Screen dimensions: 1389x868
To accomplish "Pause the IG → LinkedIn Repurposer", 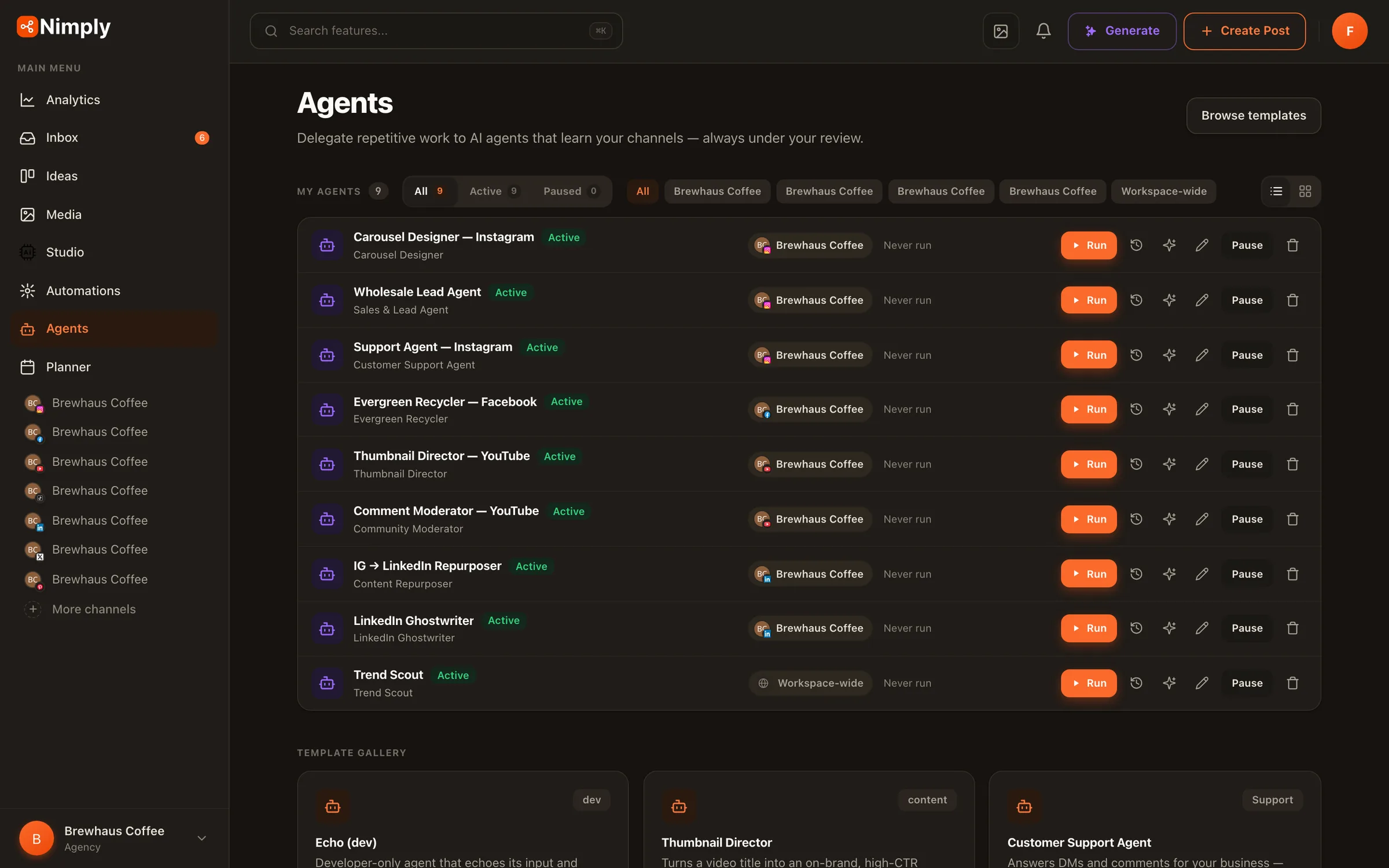I will (1247, 574).
